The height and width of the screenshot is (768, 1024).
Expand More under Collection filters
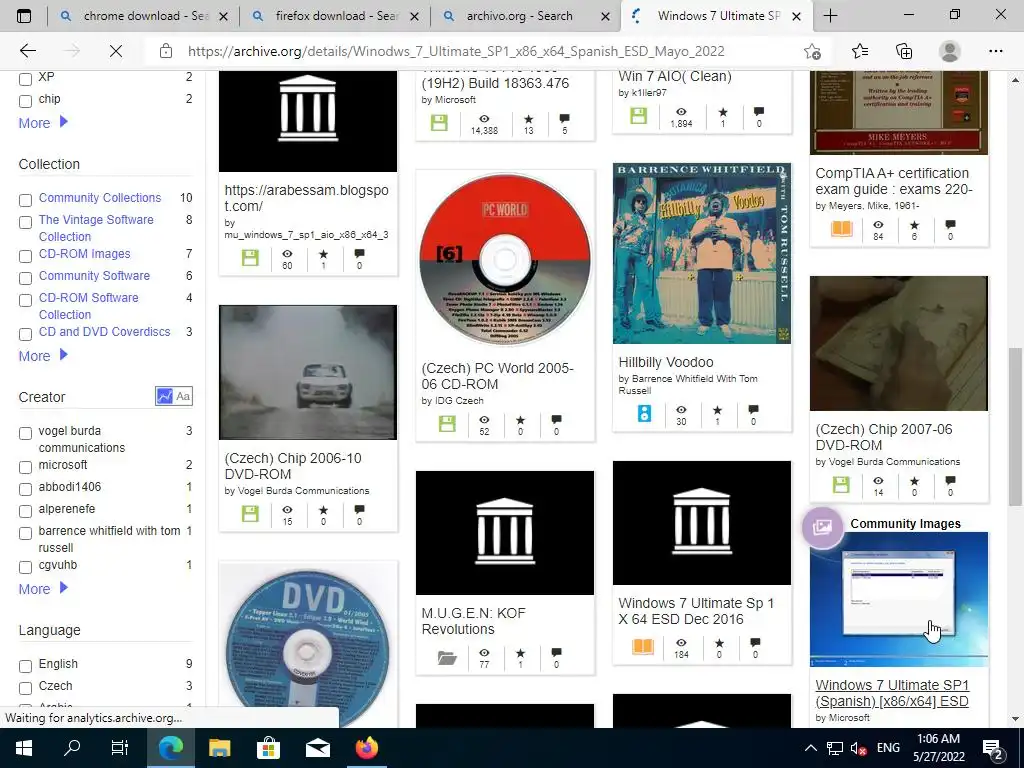tap(43, 356)
